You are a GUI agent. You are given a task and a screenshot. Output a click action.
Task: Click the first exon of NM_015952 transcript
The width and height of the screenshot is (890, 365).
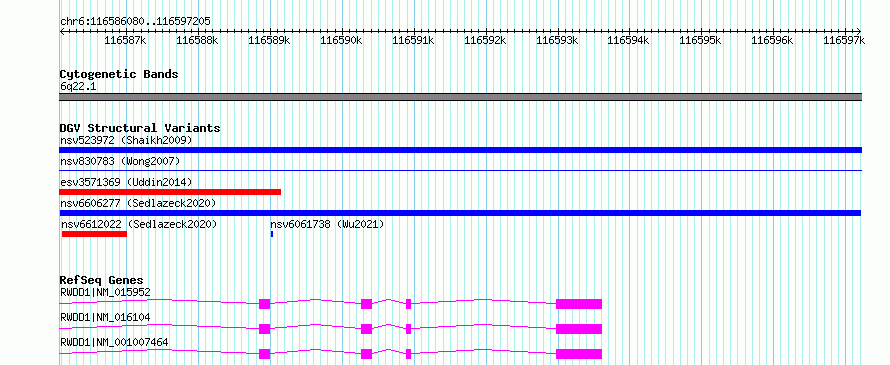[x=265, y=304]
